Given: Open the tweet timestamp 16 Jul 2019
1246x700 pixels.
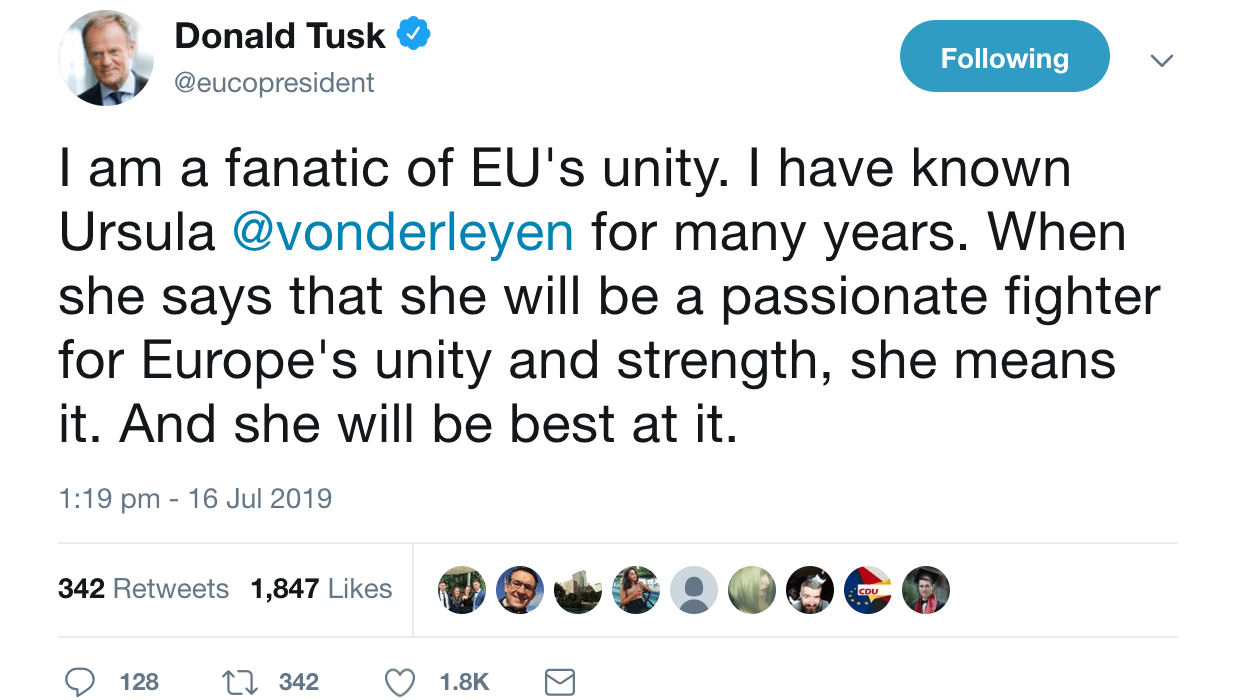Looking at the screenshot, I should (x=196, y=498).
